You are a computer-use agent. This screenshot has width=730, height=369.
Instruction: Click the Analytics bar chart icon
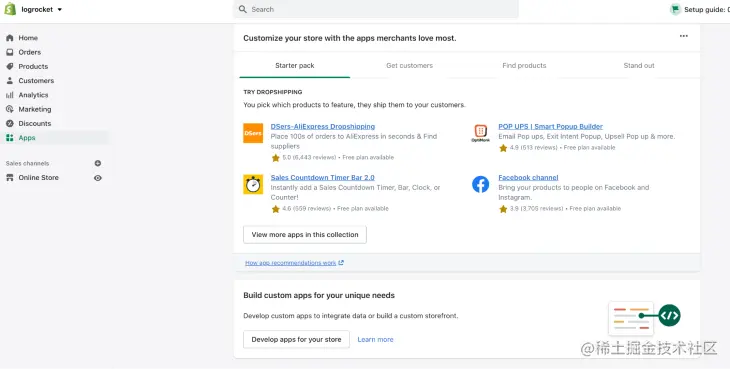pos(10,95)
